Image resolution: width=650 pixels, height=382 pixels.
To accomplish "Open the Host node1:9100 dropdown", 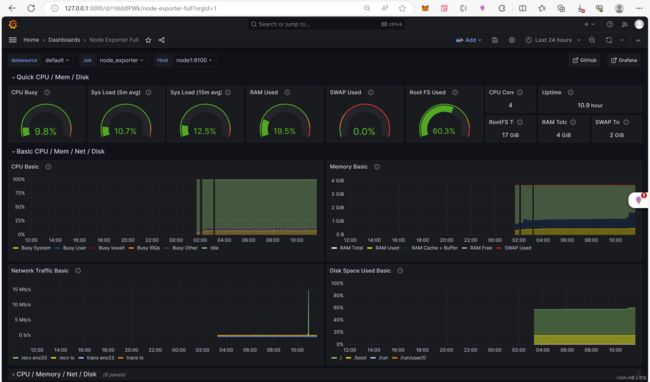I will point(194,60).
